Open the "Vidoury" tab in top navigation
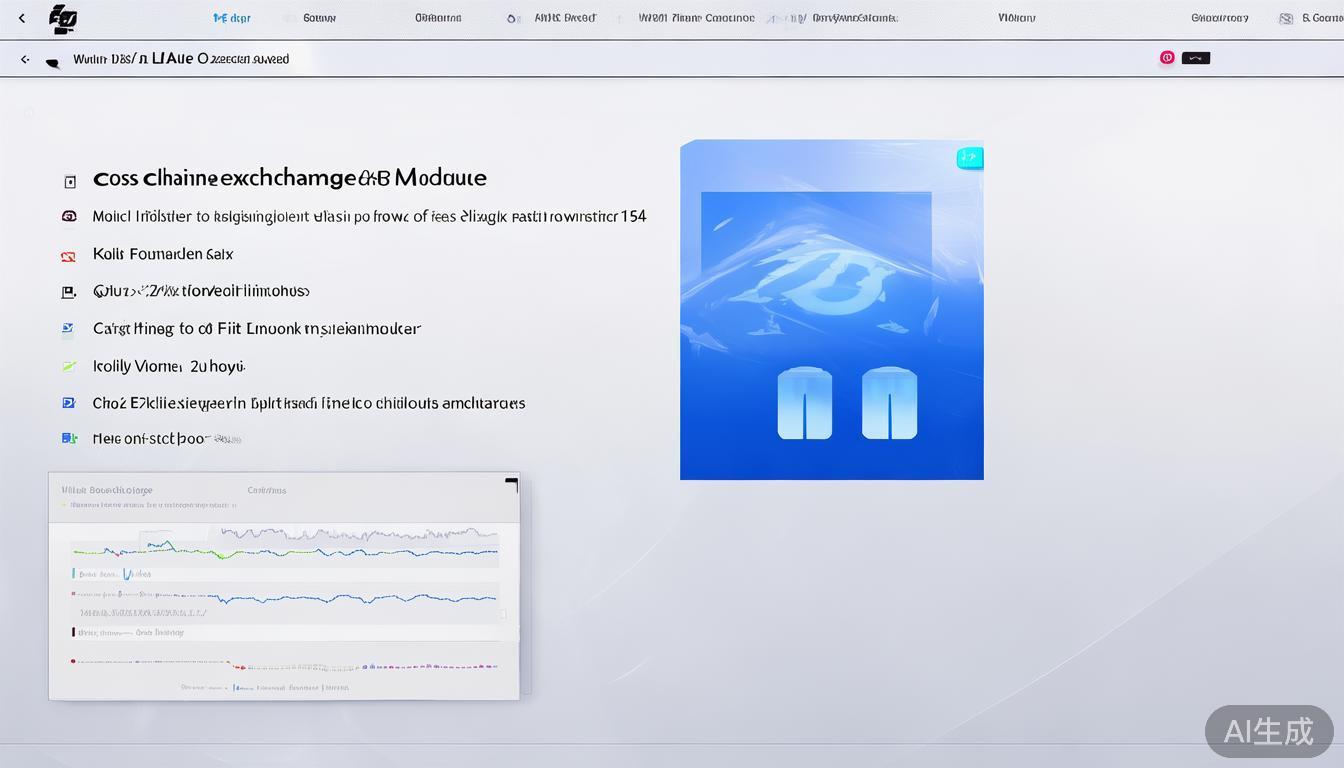 (x=1017, y=18)
